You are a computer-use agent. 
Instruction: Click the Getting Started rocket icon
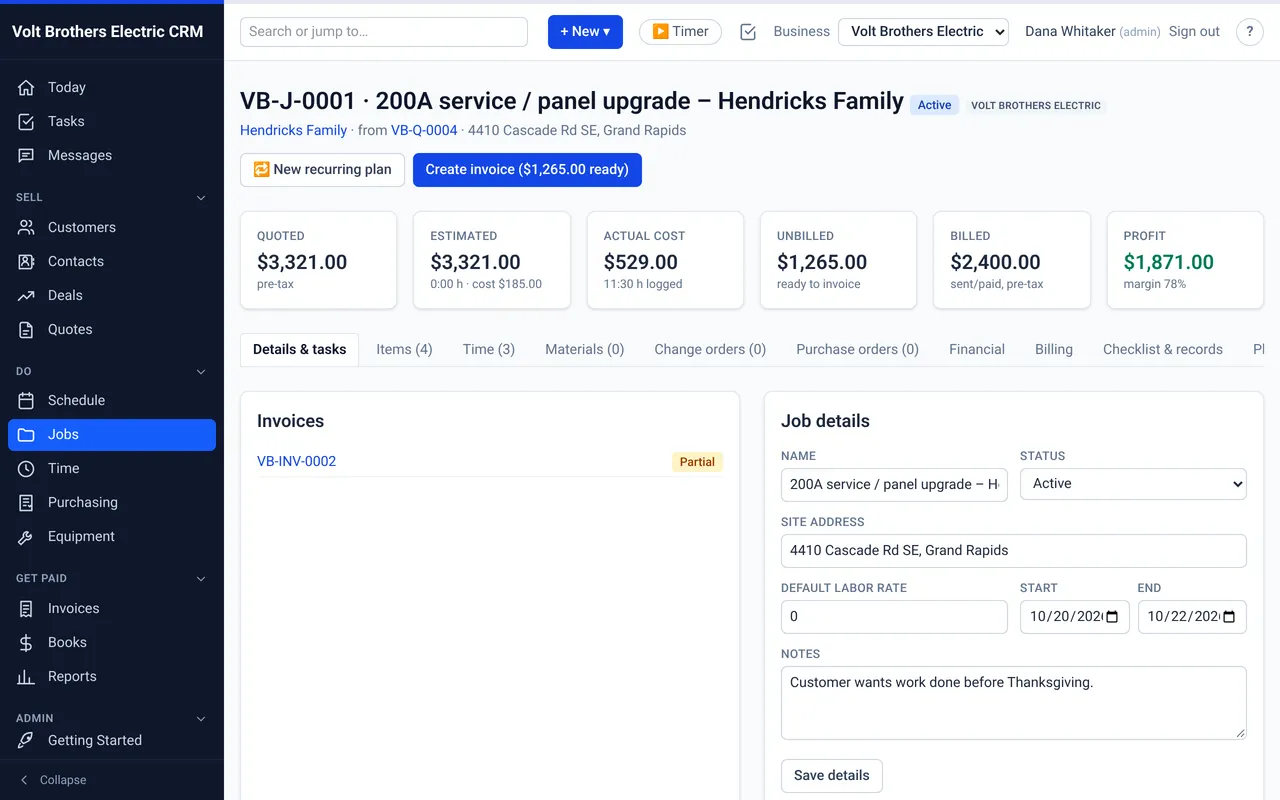(27, 740)
